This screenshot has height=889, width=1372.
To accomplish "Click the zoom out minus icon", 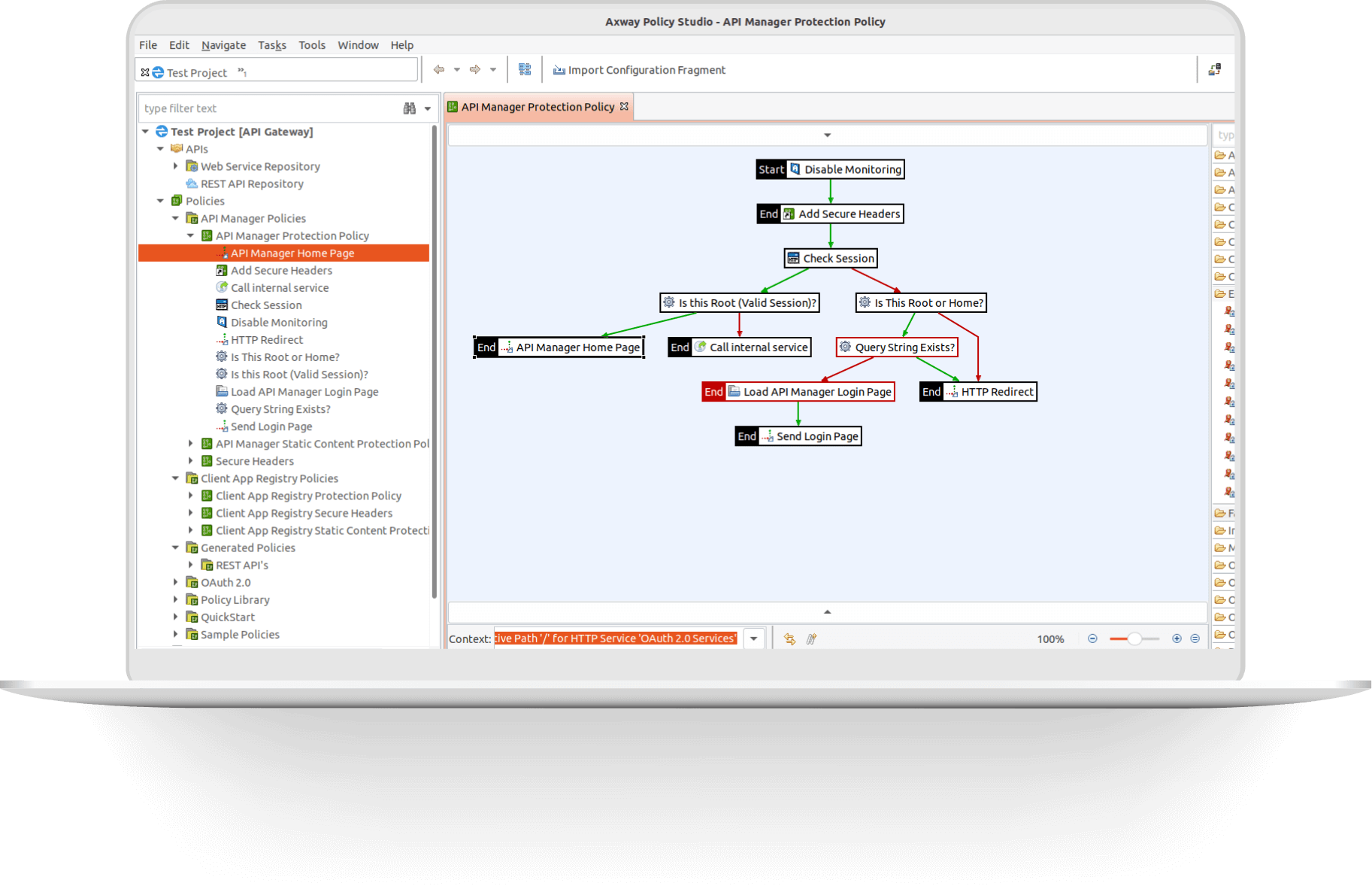I will click(x=1092, y=639).
